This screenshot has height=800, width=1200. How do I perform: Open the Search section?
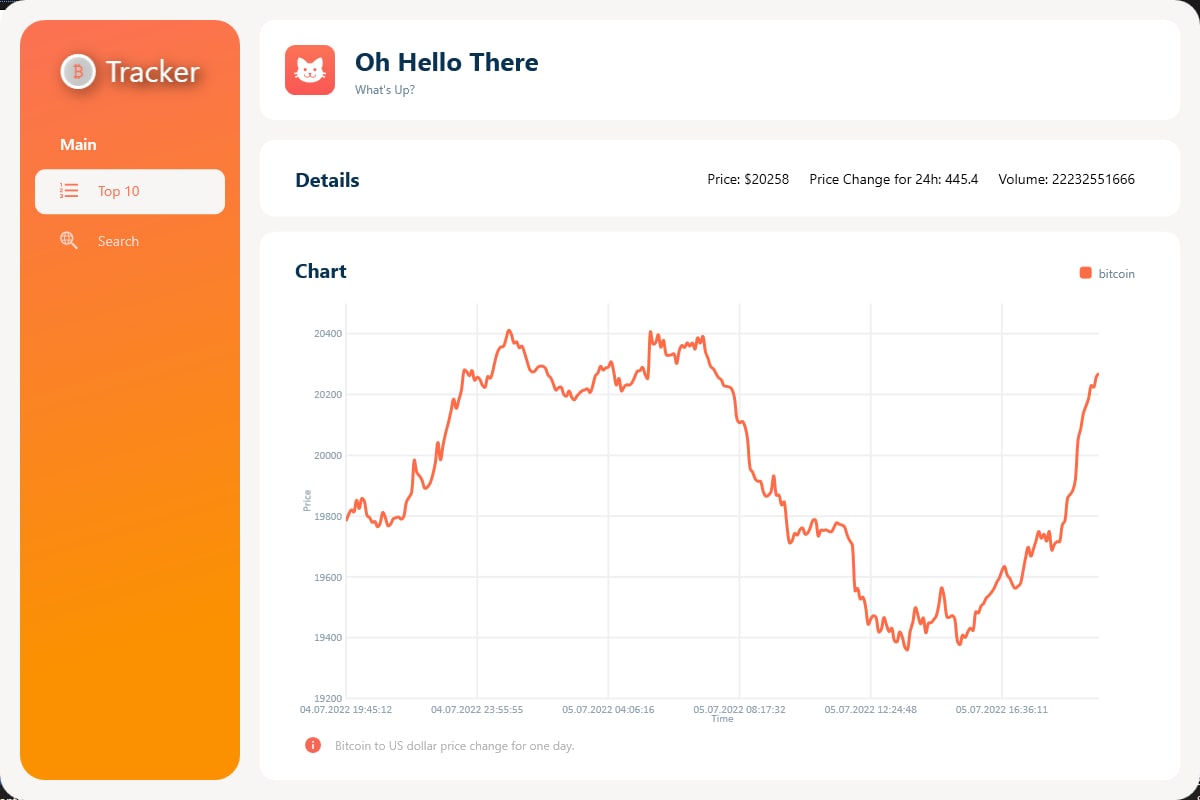117,240
